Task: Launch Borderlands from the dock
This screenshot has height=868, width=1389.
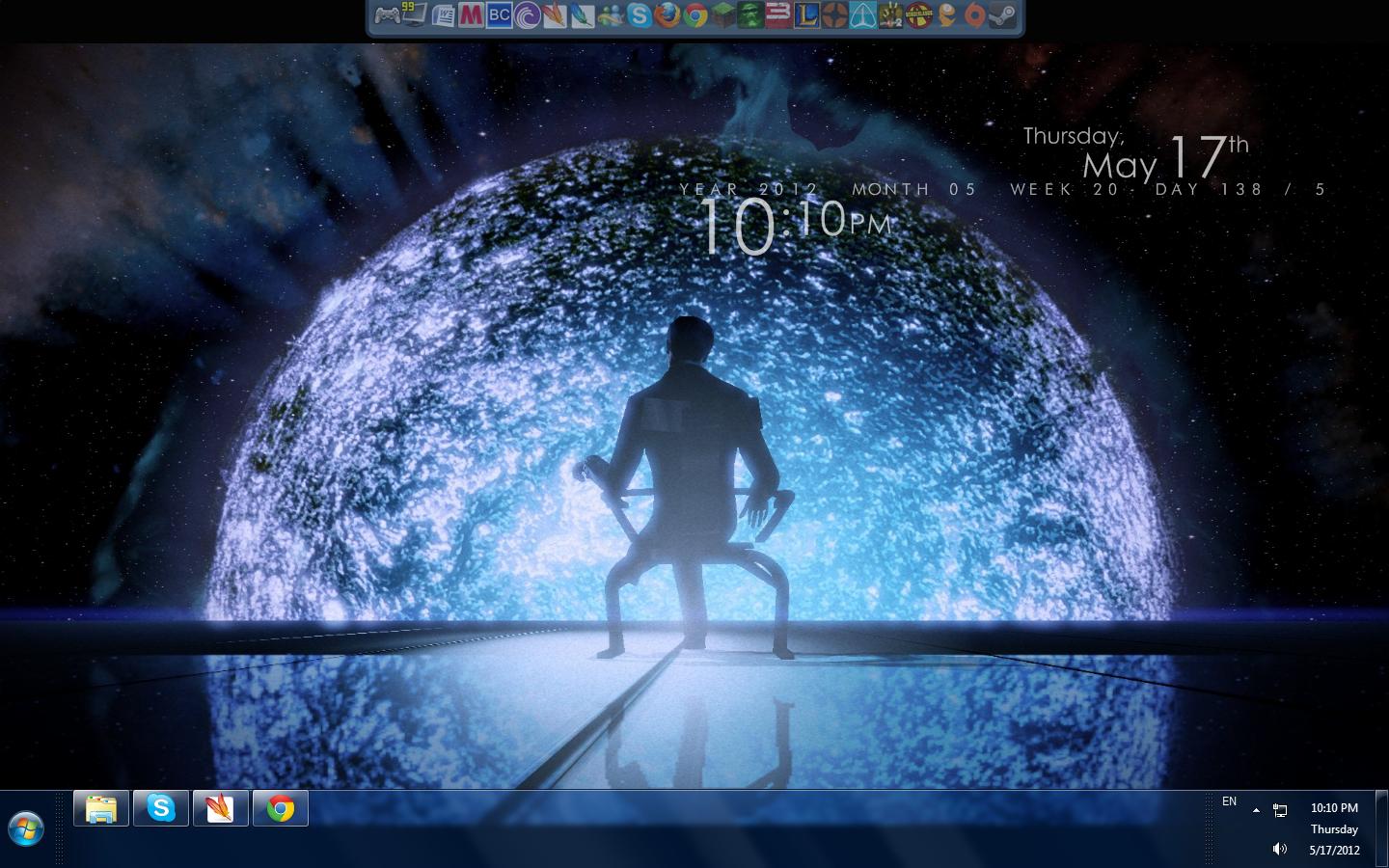Action: [x=918, y=15]
